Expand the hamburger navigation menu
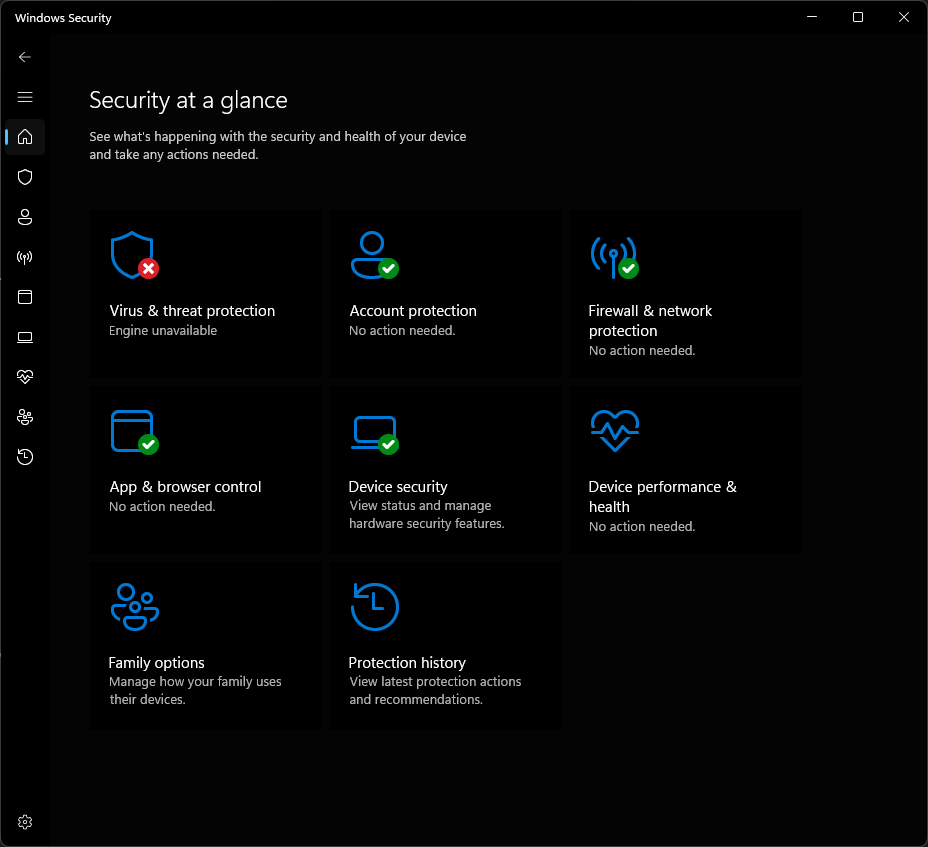 pos(25,97)
